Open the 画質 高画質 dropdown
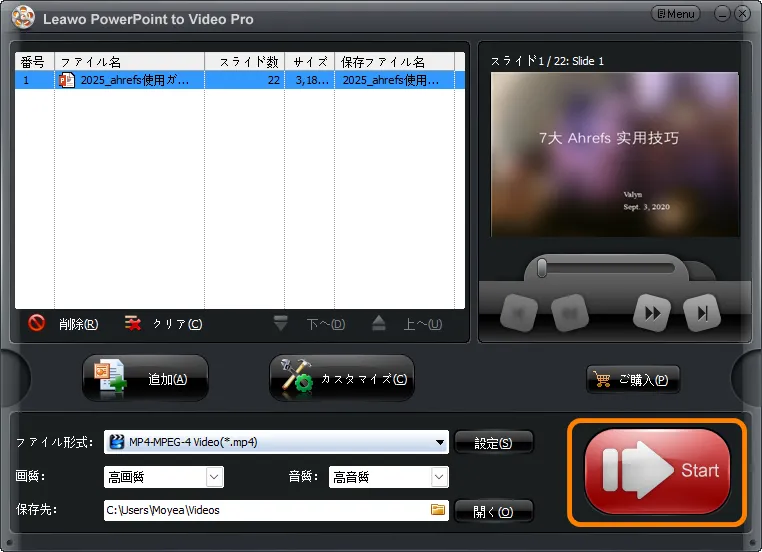The width and height of the screenshot is (762, 552). point(164,477)
